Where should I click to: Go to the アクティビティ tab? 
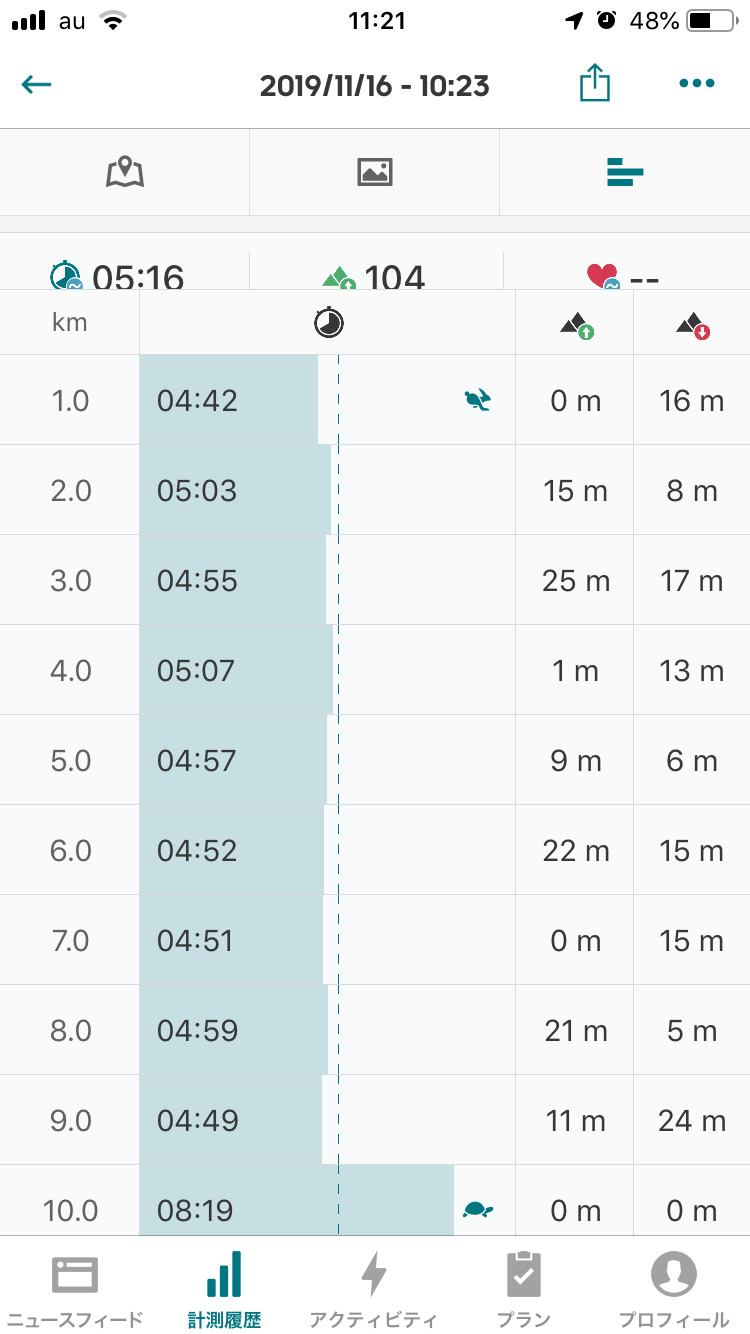pyautogui.click(x=373, y=1287)
